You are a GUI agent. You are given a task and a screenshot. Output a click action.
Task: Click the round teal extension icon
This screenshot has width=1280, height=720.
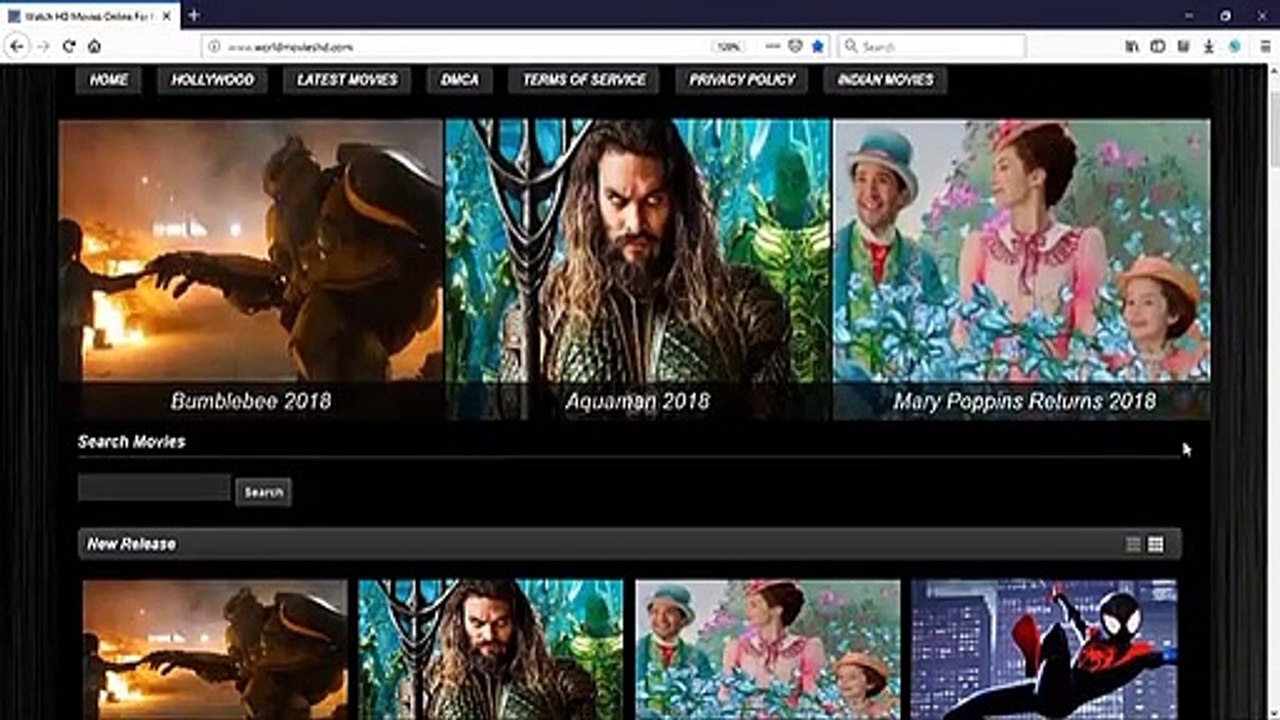(x=1235, y=46)
